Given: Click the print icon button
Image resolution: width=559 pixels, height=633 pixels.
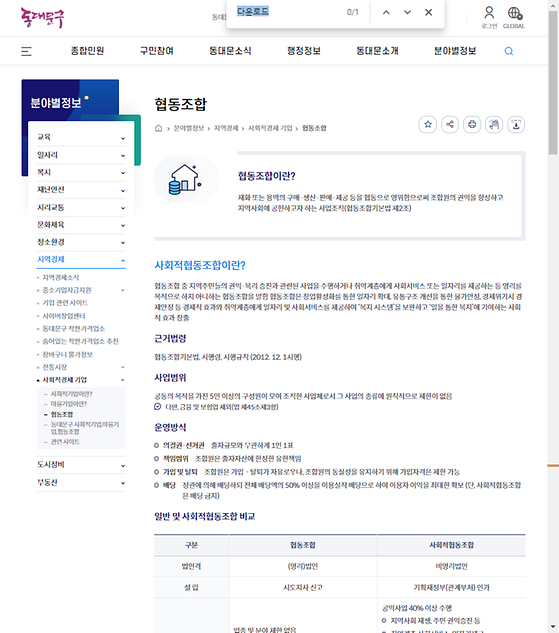Looking at the screenshot, I should tap(472, 124).
